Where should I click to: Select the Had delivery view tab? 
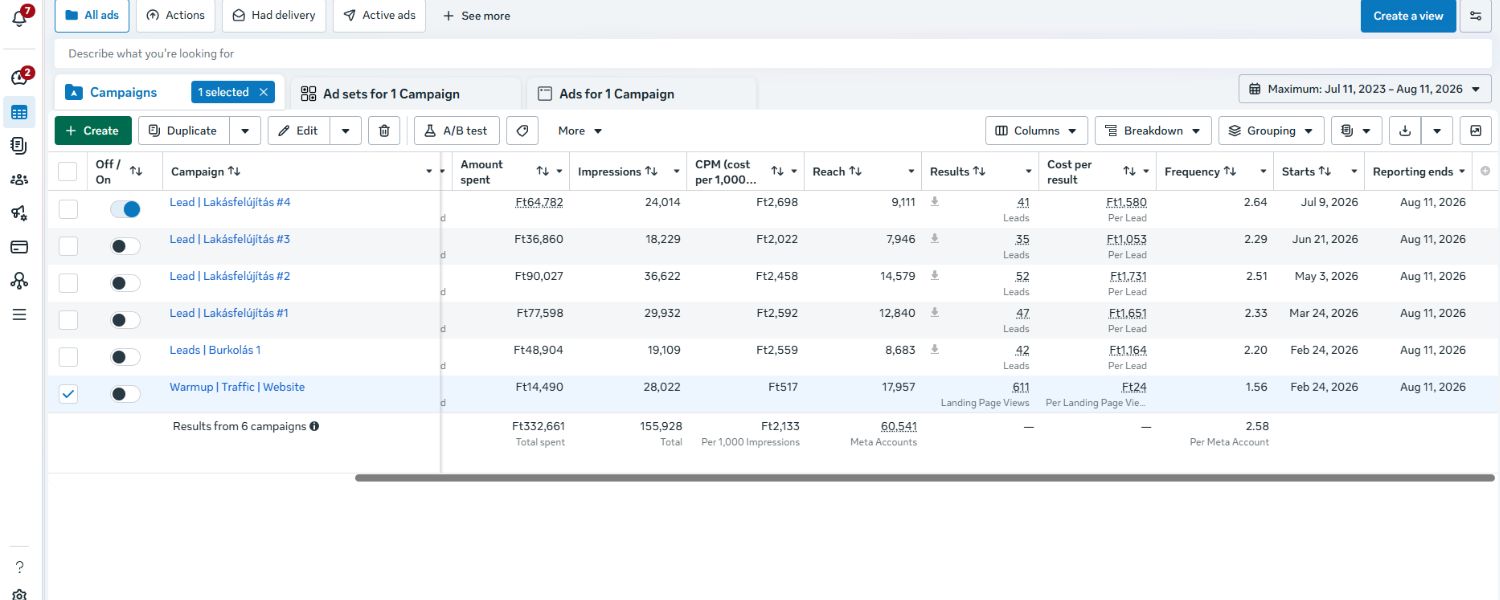click(274, 15)
